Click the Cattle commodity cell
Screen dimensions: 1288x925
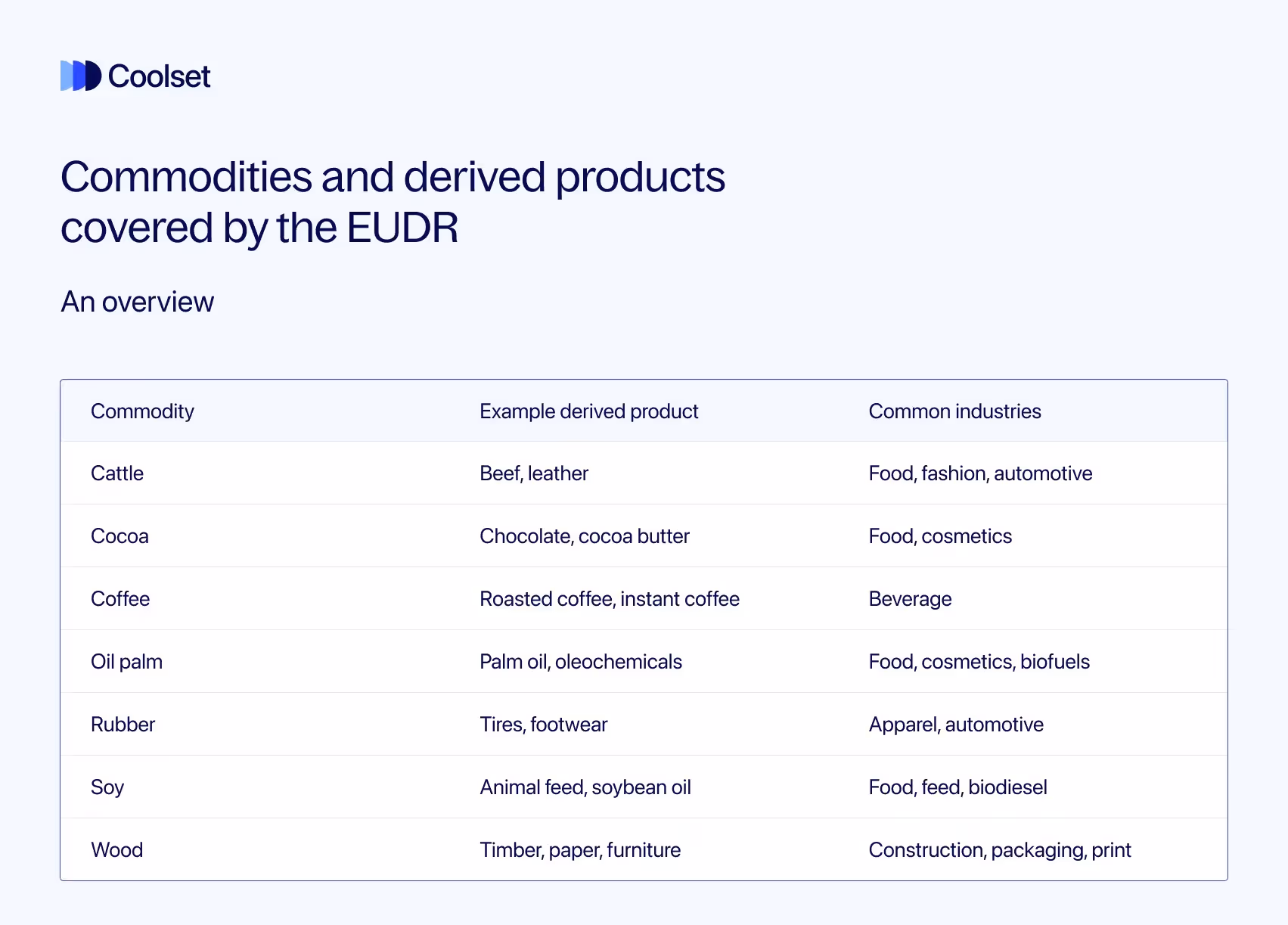[x=117, y=473]
